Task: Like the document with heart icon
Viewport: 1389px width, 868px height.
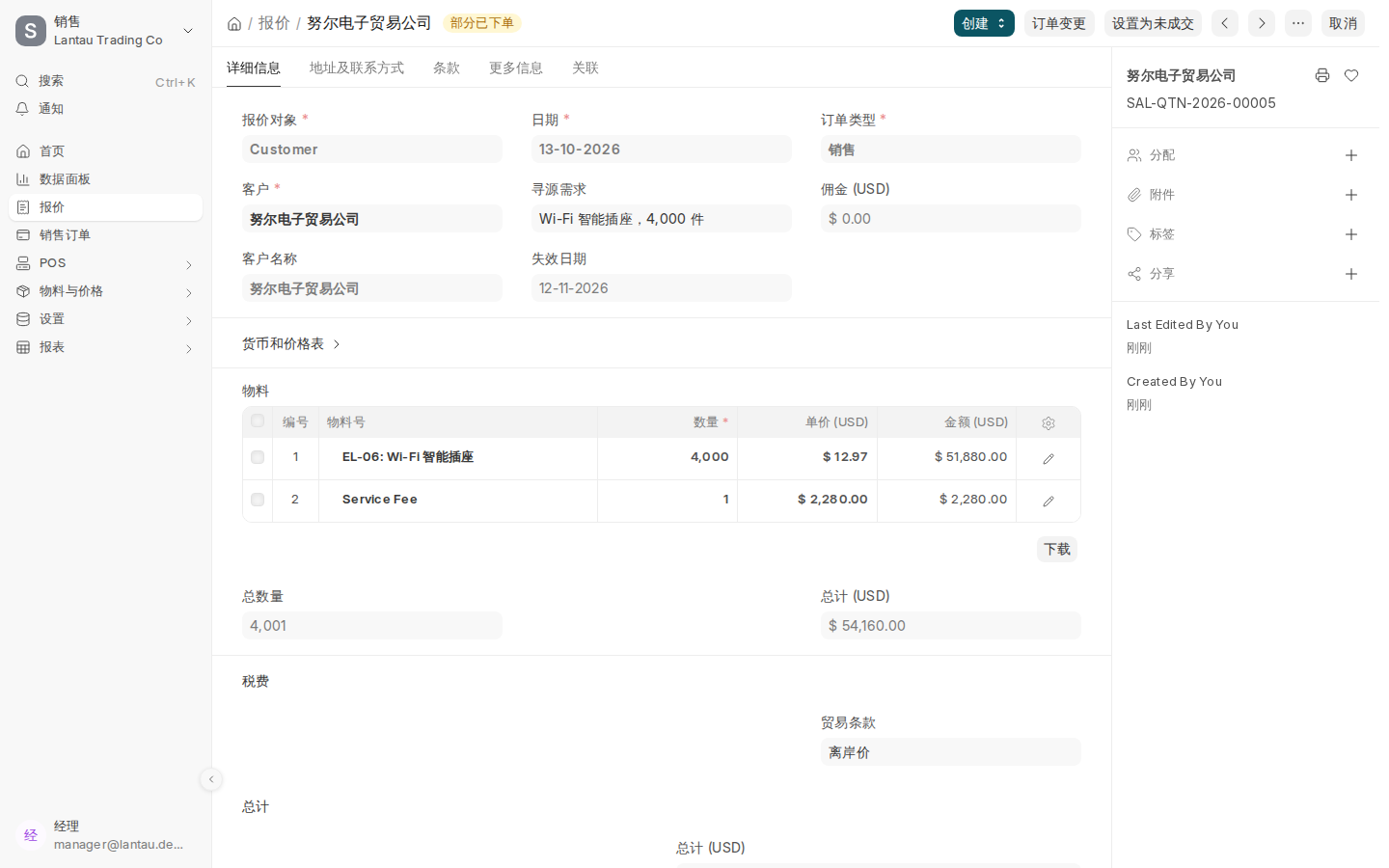Action: [x=1351, y=75]
